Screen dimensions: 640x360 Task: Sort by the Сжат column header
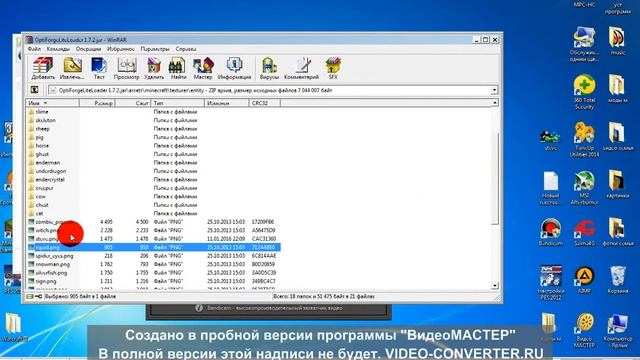[133, 103]
